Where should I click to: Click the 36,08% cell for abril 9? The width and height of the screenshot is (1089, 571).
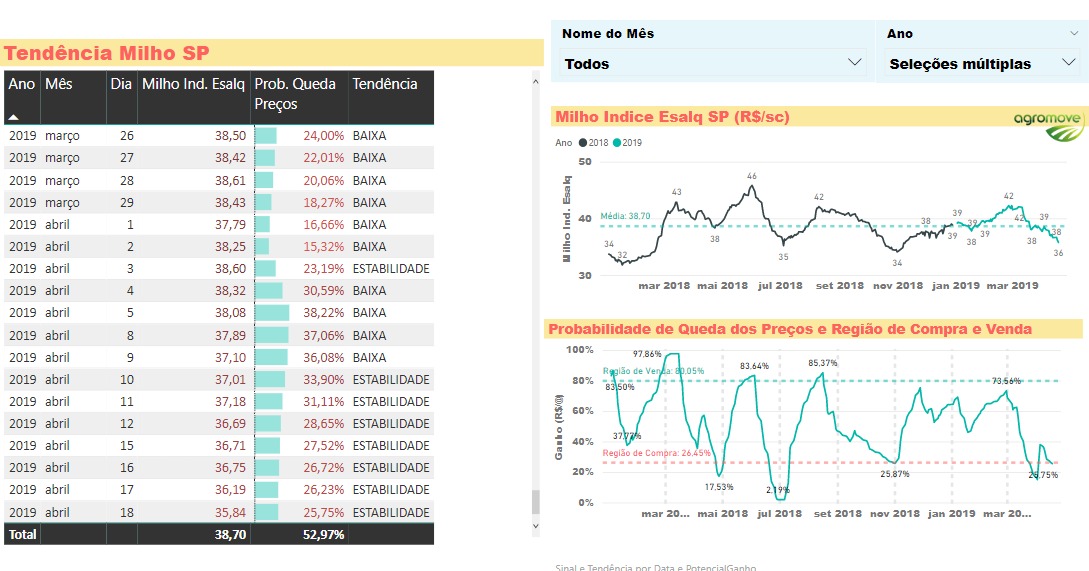pos(323,357)
